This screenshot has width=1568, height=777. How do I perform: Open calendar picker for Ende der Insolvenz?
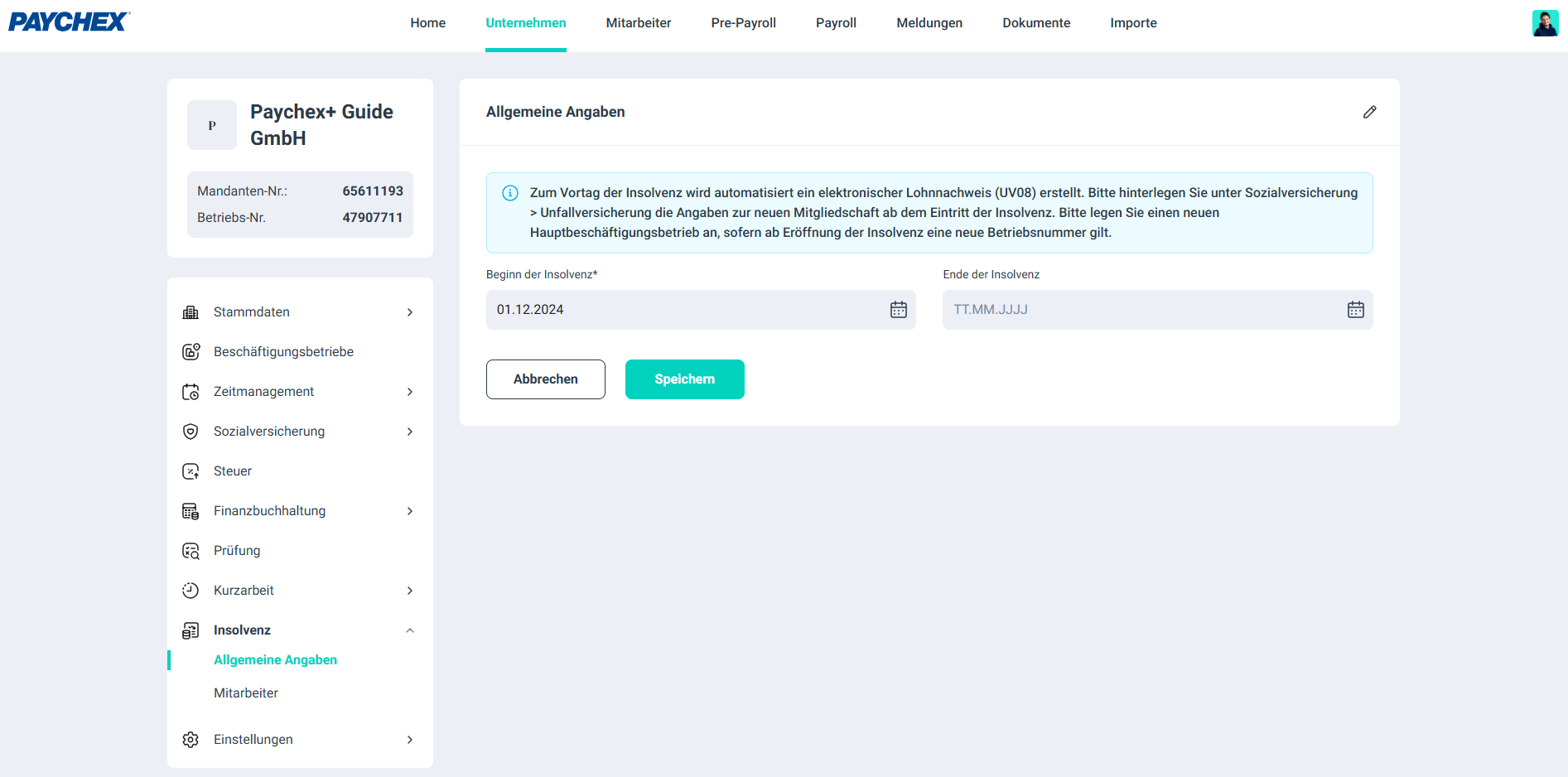point(1355,310)
